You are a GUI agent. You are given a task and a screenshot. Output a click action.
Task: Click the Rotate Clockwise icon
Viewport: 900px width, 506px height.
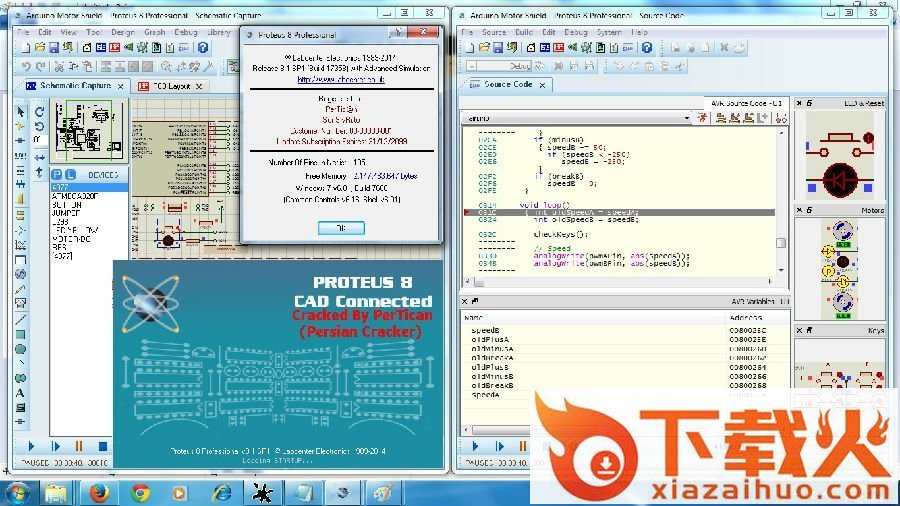tap(39, 111)
